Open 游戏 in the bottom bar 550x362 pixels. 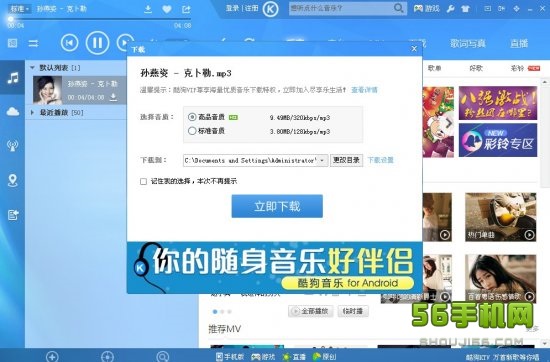pyautogui.click(x=263, y=357)
